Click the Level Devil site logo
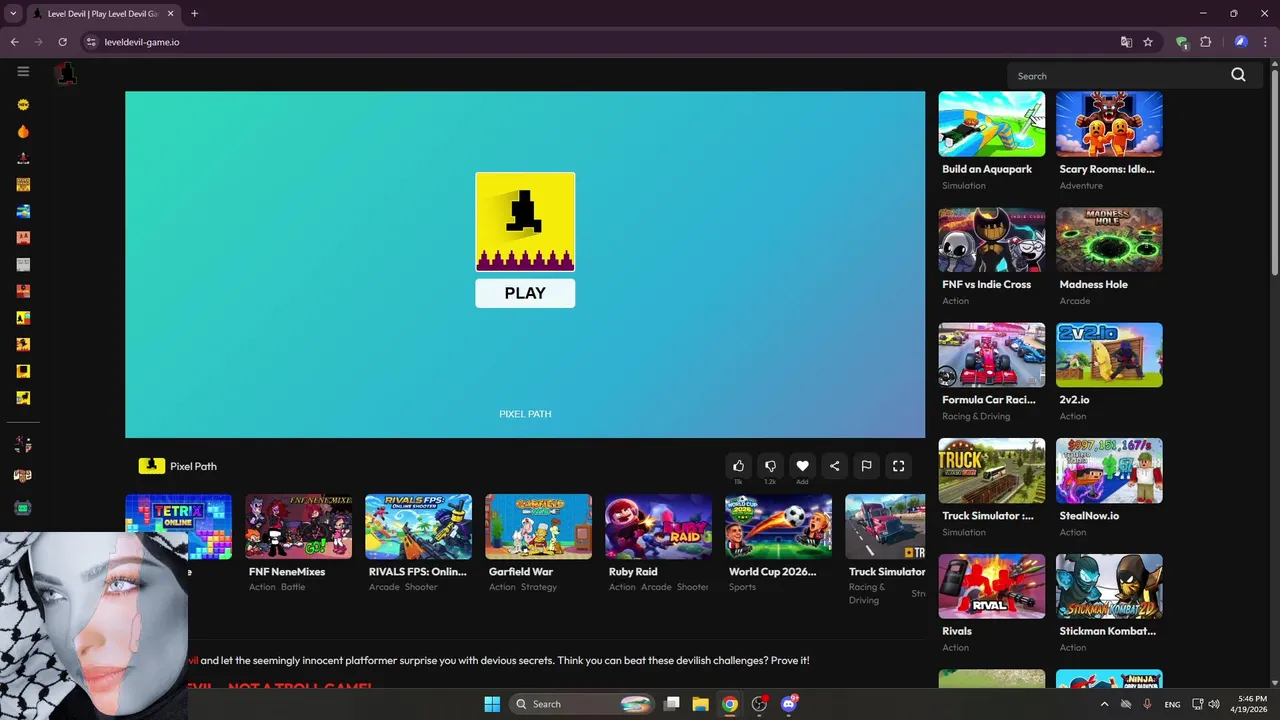 [66, 73]
